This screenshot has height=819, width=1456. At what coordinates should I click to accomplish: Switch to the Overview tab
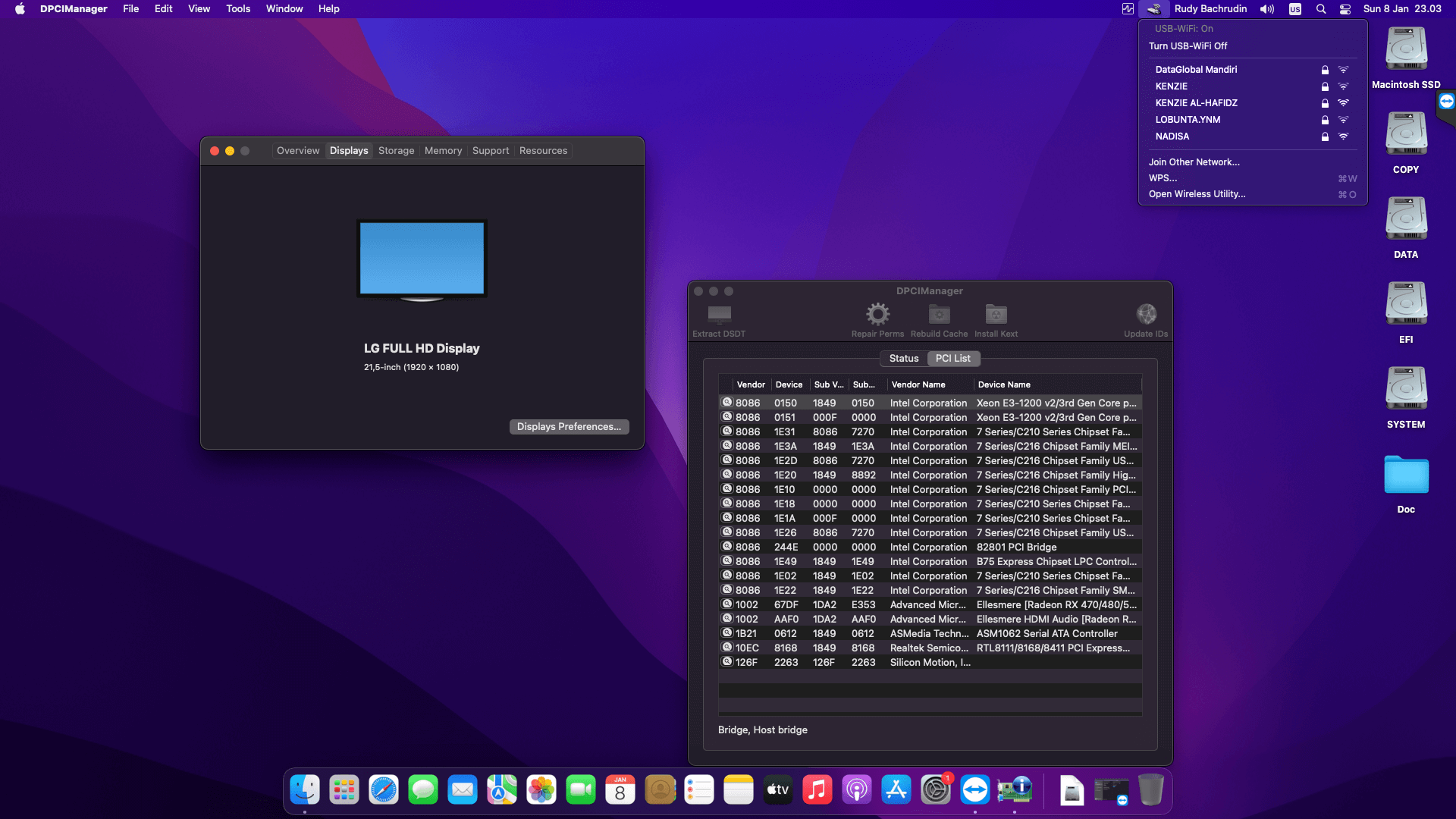[x=298, y=151]
